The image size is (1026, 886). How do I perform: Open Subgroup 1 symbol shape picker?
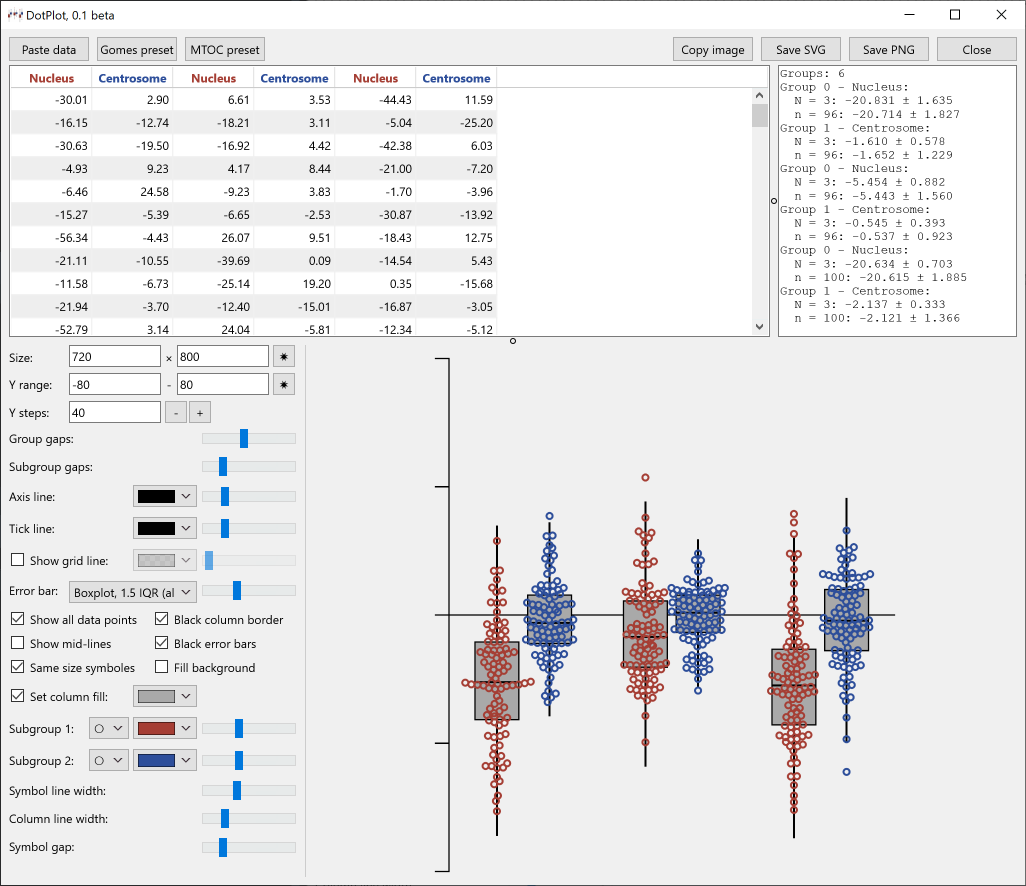tap(109, 729)
